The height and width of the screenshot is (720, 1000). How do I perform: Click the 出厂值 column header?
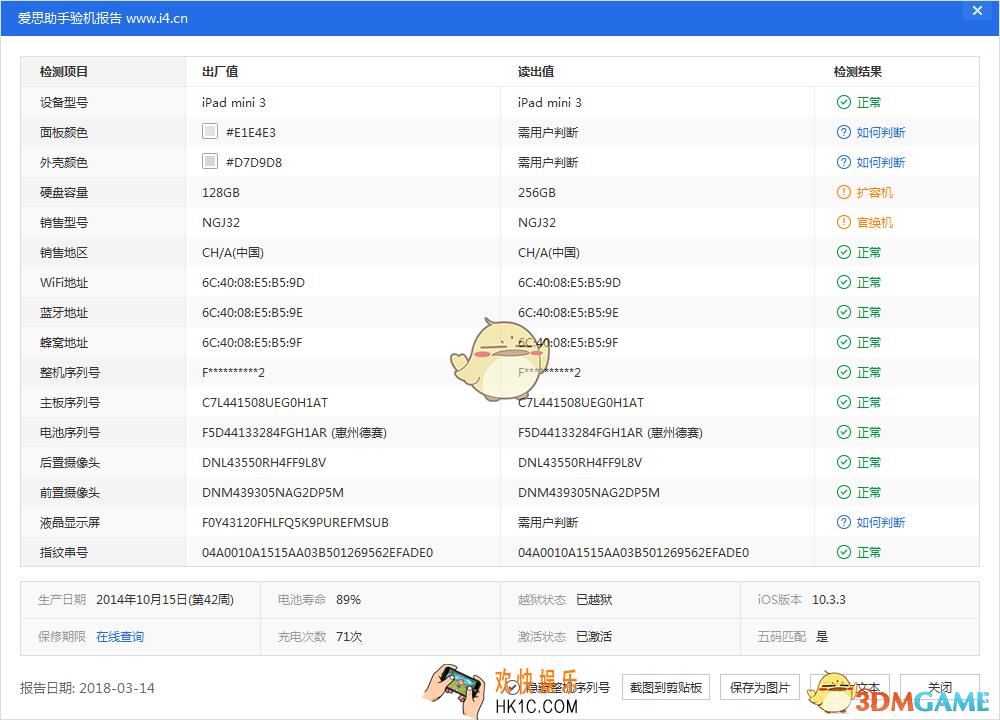click(220, 71)
